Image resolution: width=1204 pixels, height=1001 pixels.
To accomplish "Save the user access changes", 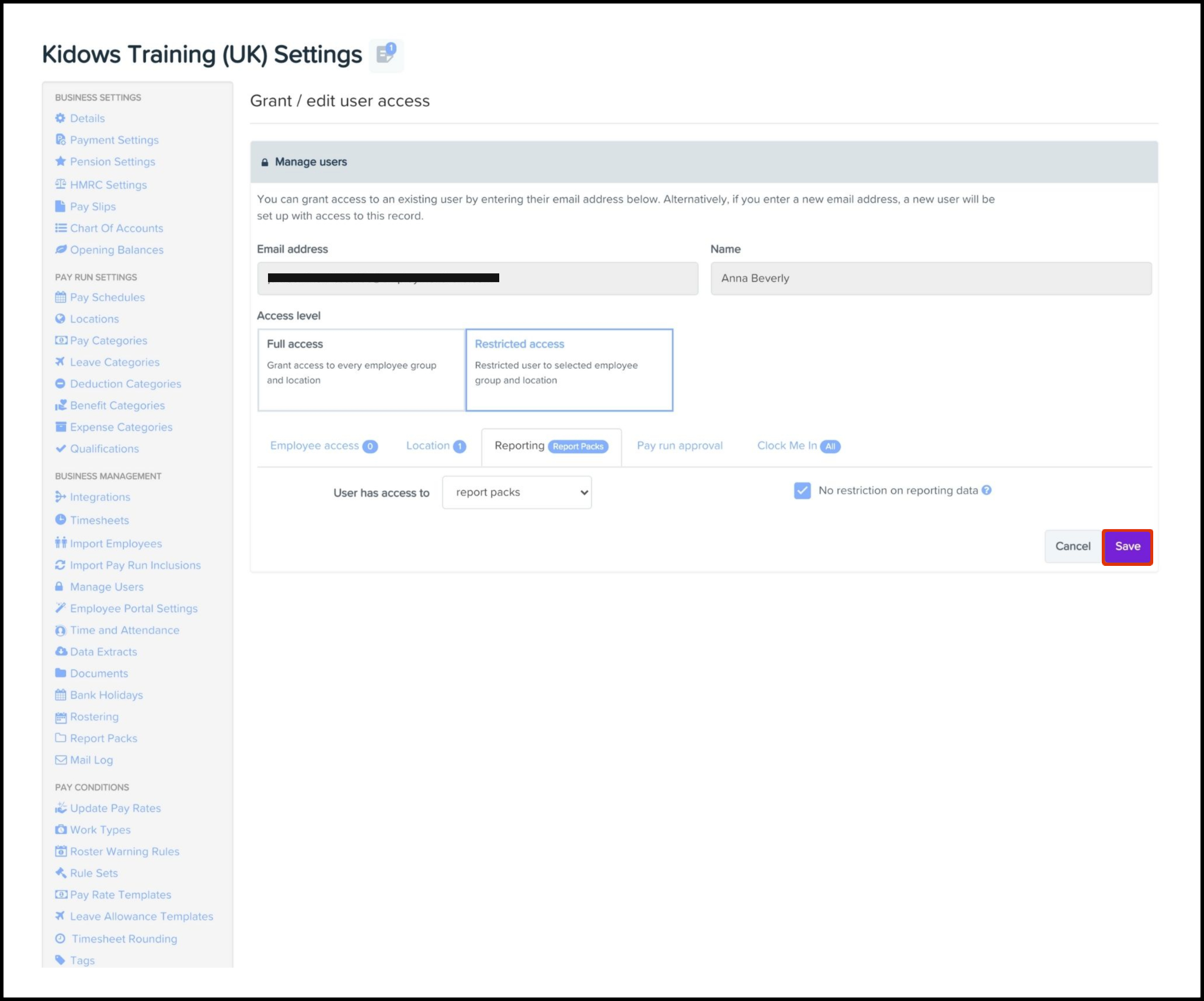I will 1128,547.
